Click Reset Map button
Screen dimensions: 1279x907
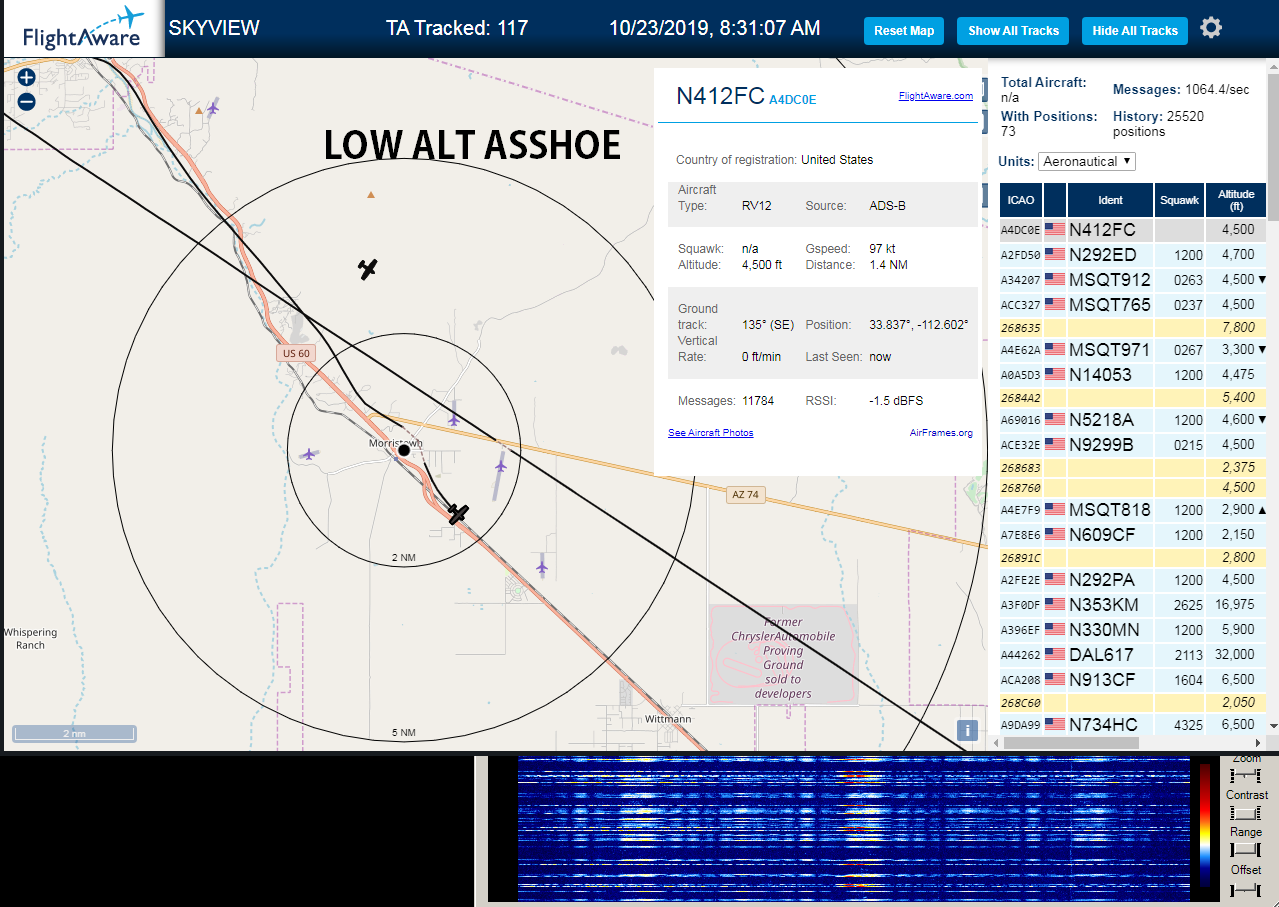click(904, 31)
